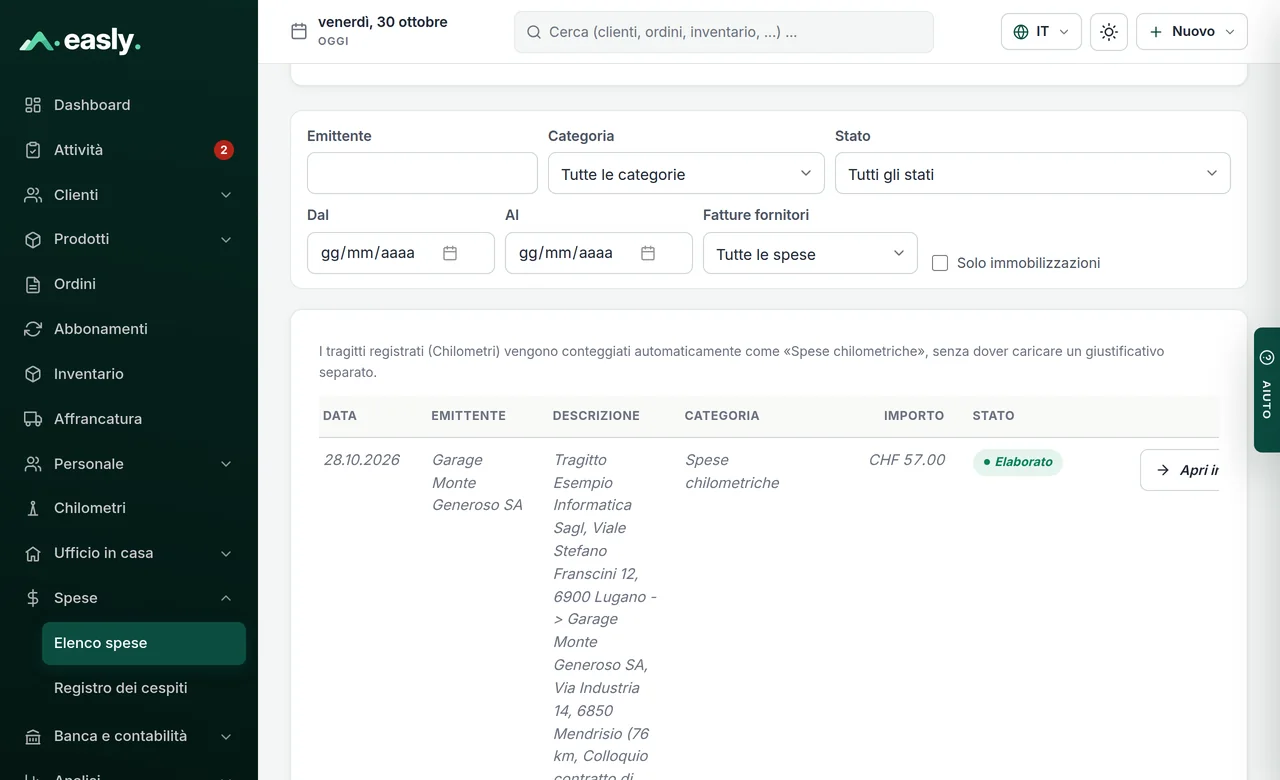Click the Prodotti cube icon
The image size is (1280, 780).
coord(33,239)
